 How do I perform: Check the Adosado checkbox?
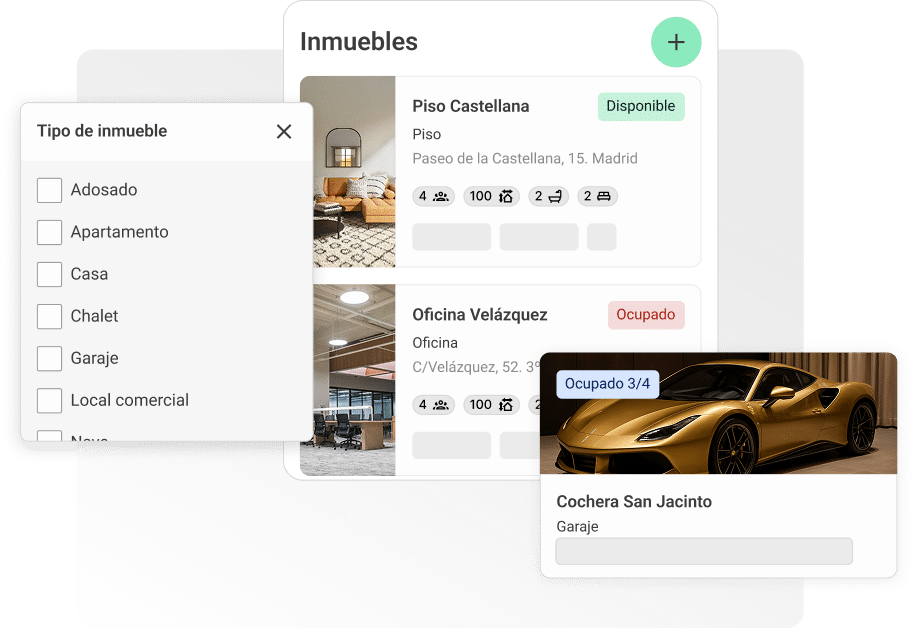click(50, 190)
